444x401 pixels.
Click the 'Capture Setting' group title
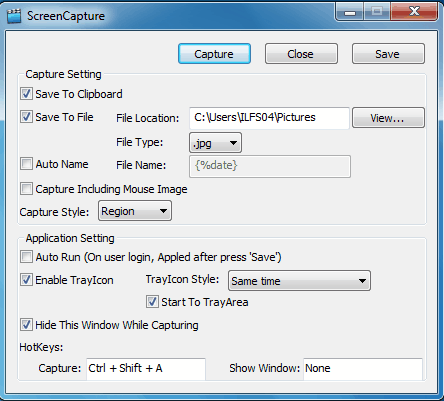63,74
